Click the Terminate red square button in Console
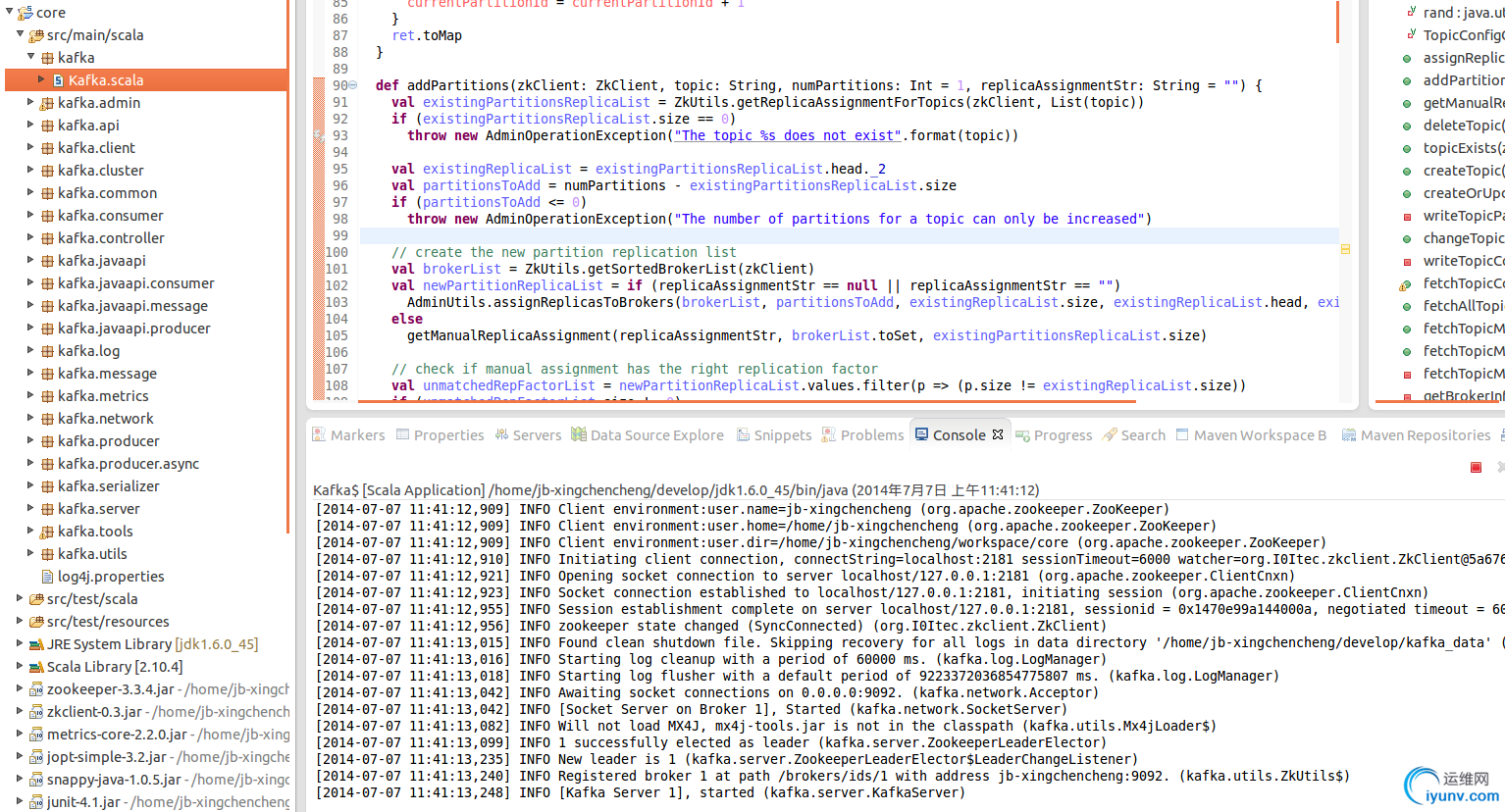The image size is (1505, 812). click(x=1476, y=468)
